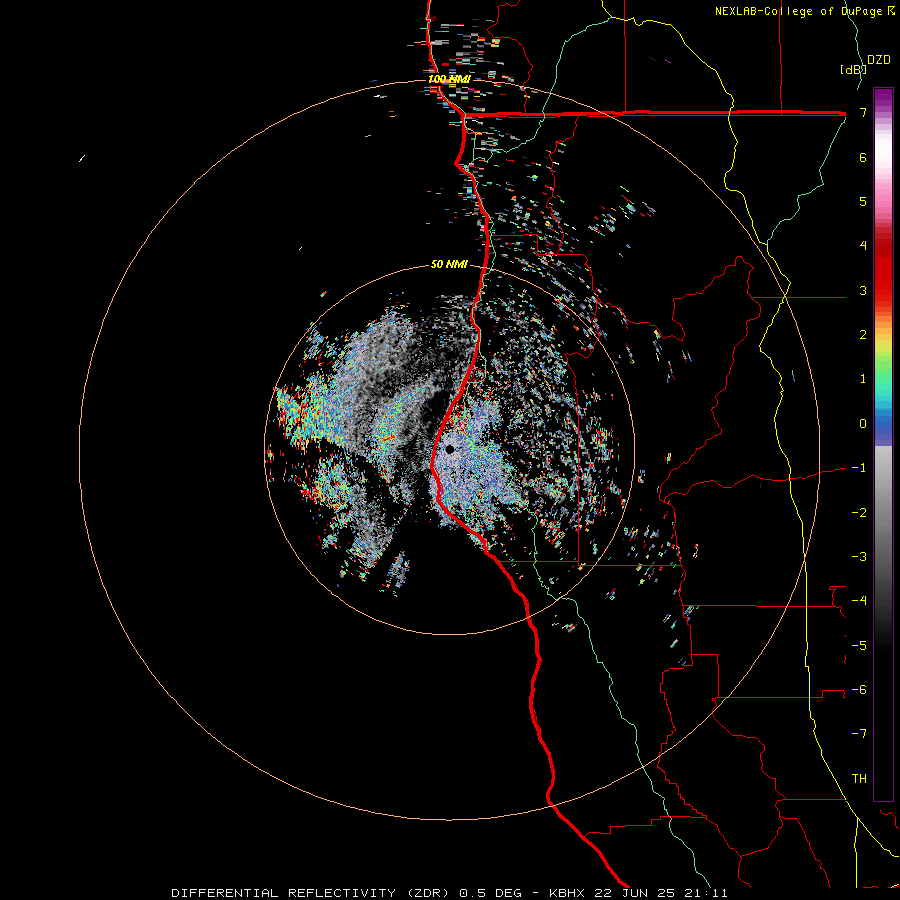The width and height of the screenshot is (900, 900).
Task: Click the 4 value on the color scale
Action: coord(863,246)
